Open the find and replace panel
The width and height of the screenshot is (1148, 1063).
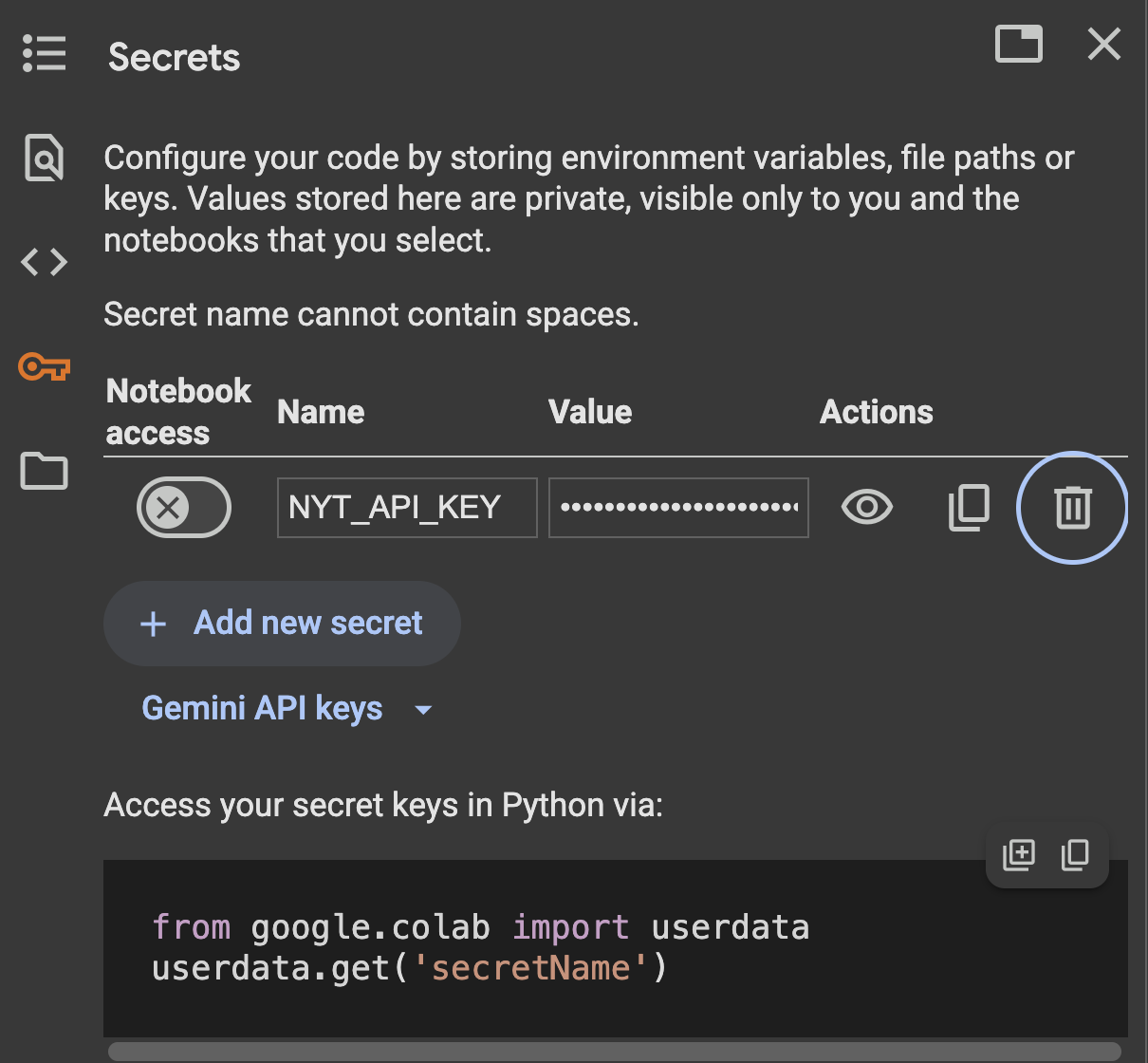click(45, 158)
